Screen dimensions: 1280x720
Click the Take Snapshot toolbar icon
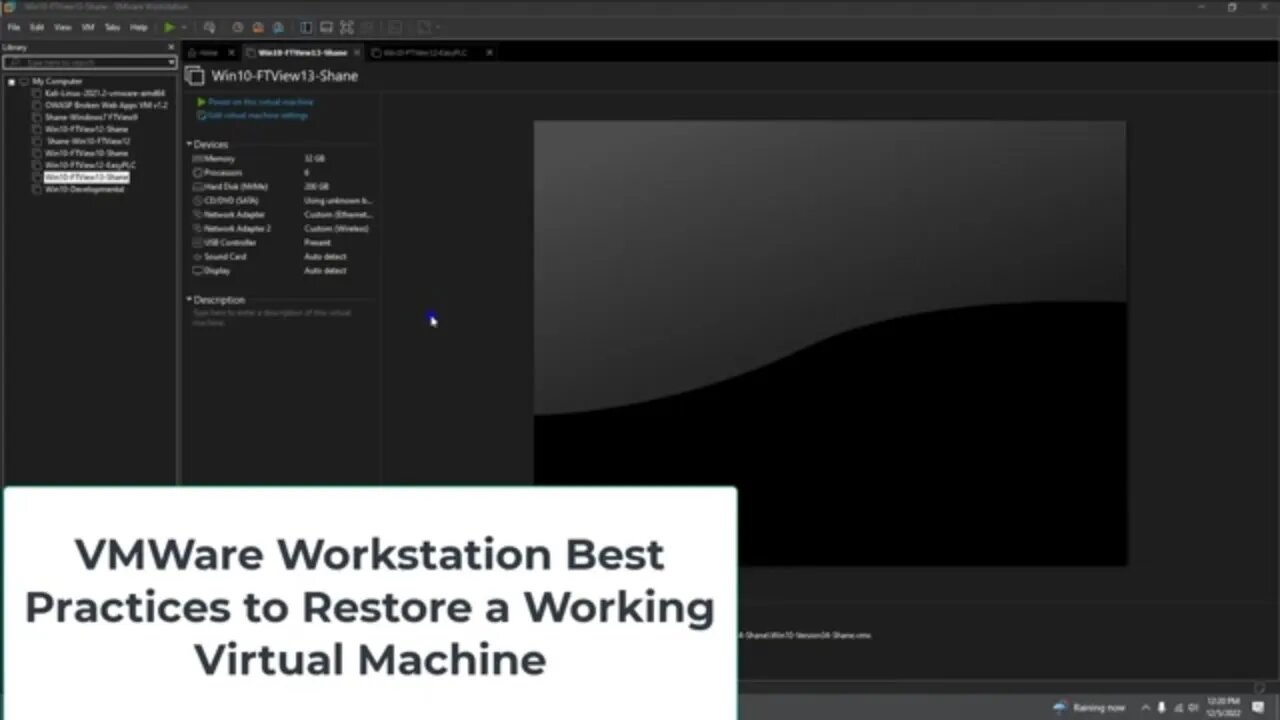237,27
